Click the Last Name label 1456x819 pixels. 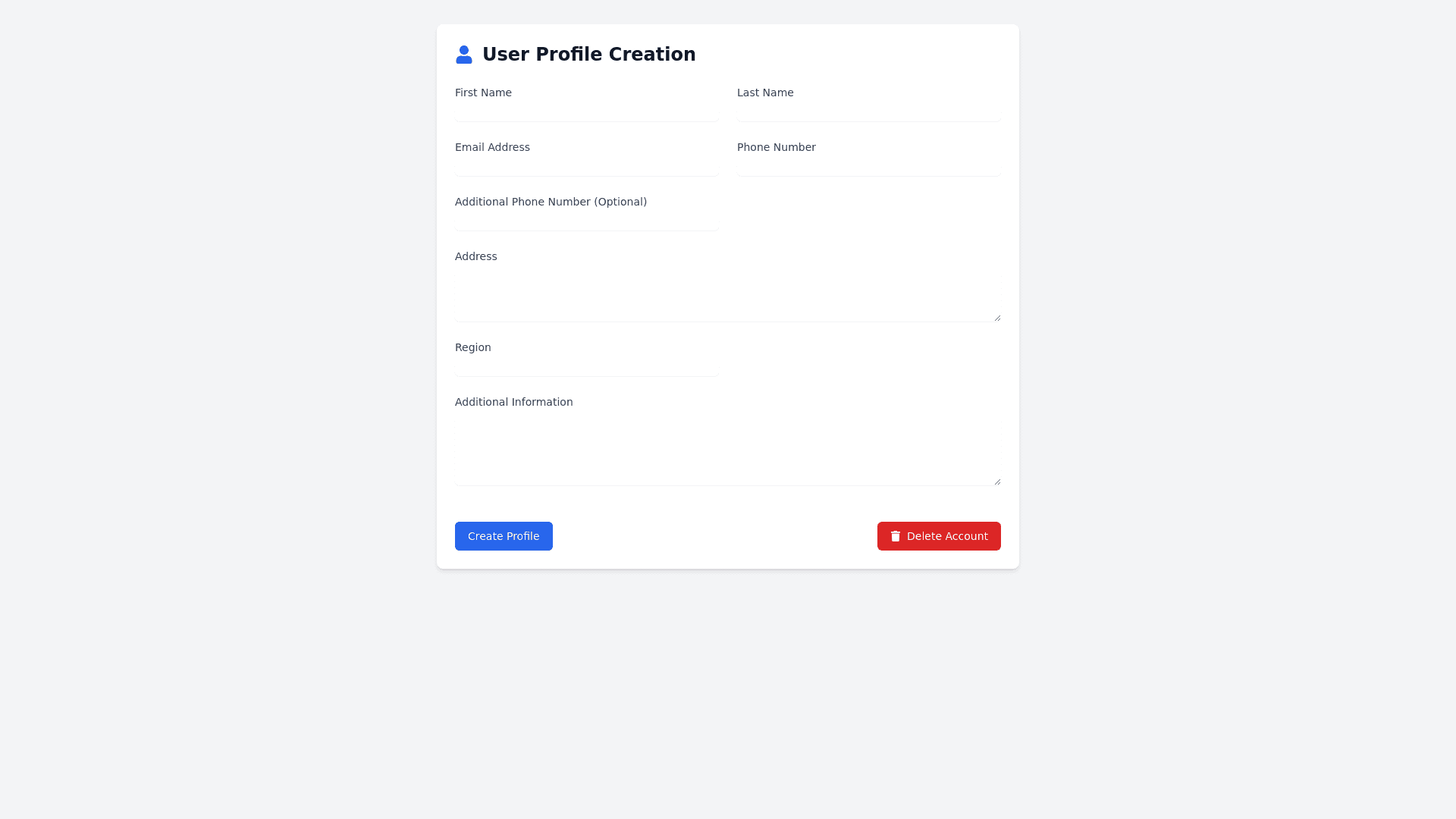pyautogui.click(x=765, y=93)
